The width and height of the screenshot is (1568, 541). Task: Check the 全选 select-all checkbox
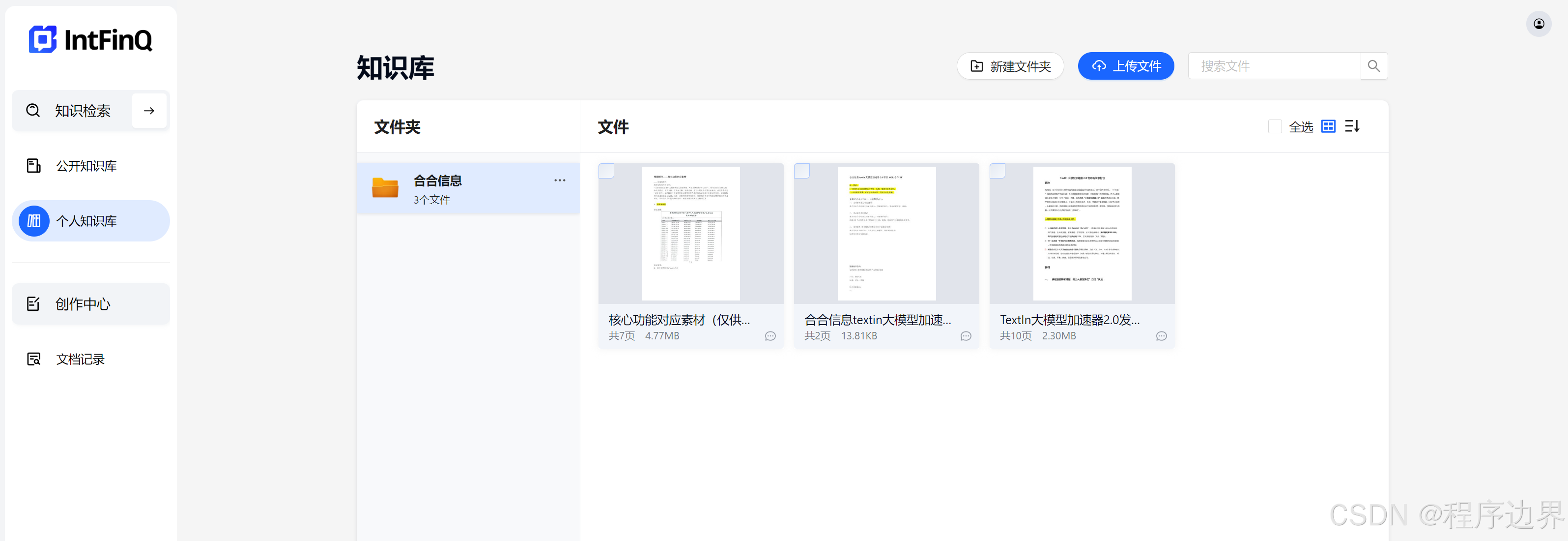[1275, 126]
